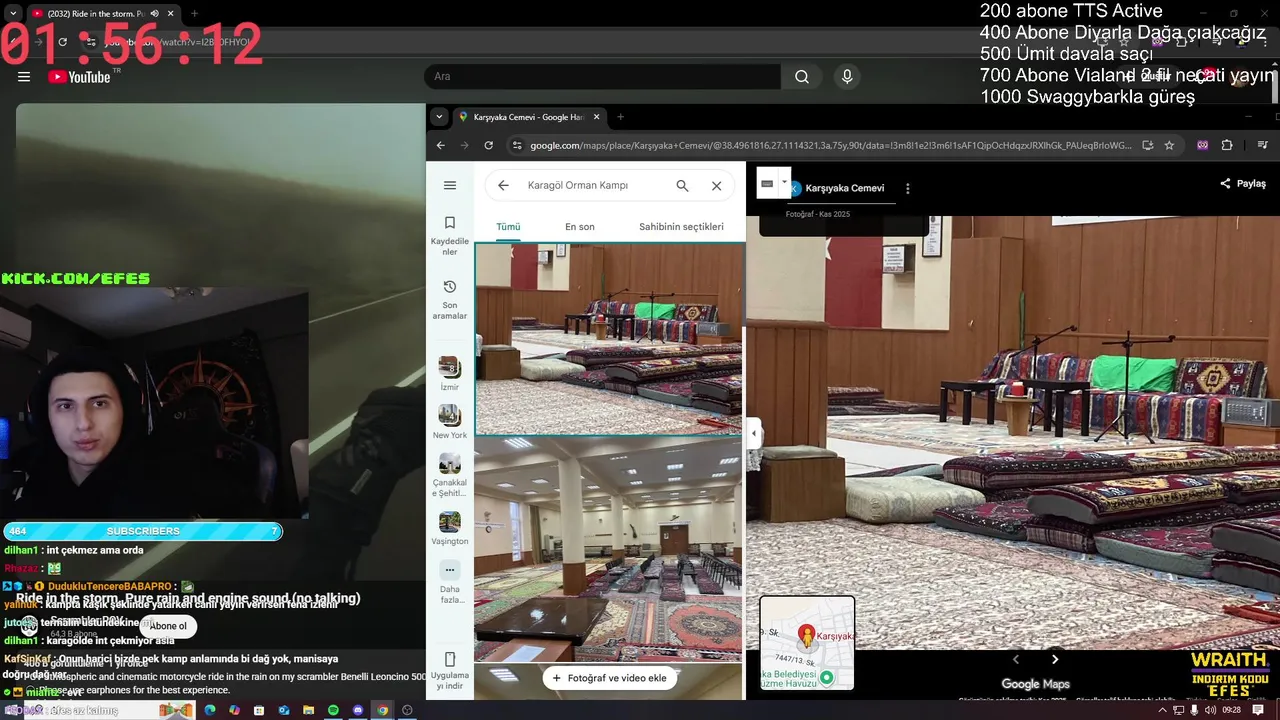This screenshot has width=1280, height=720.
Task: Click install app icon in Maps address bar
Action: click(1148, 145)
